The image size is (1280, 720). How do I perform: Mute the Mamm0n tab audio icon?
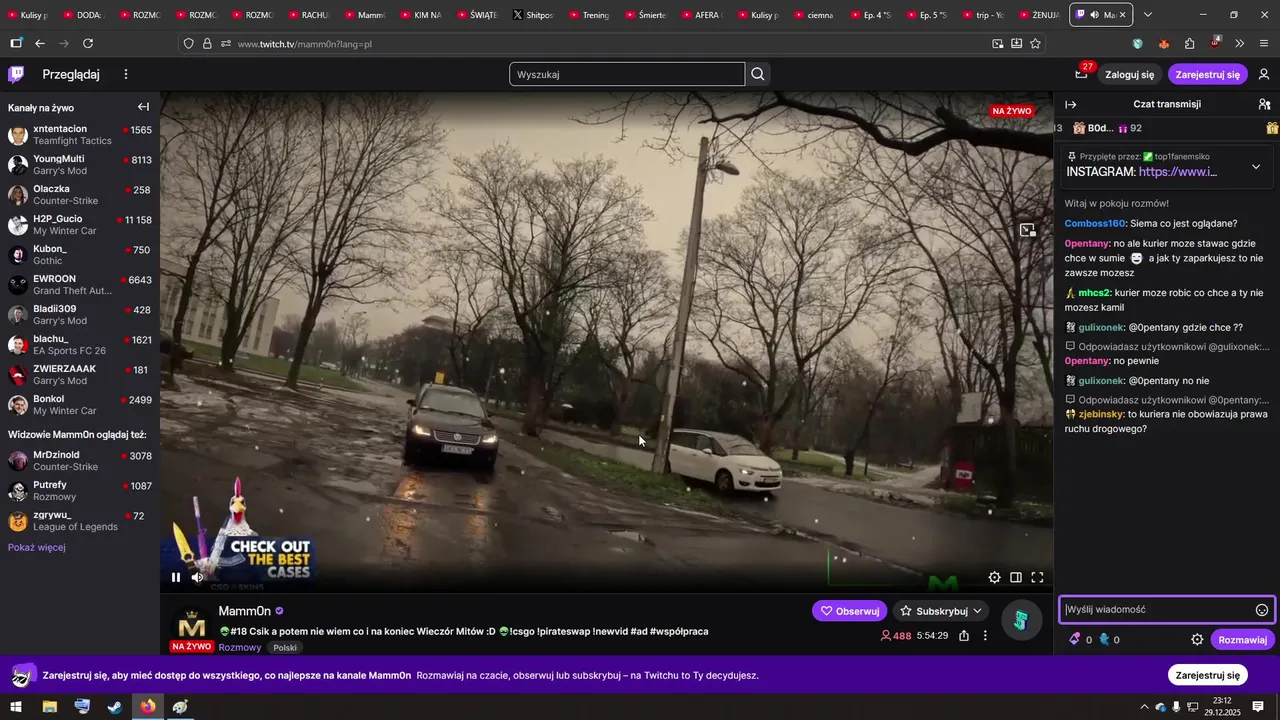[x=1096, y=15]
